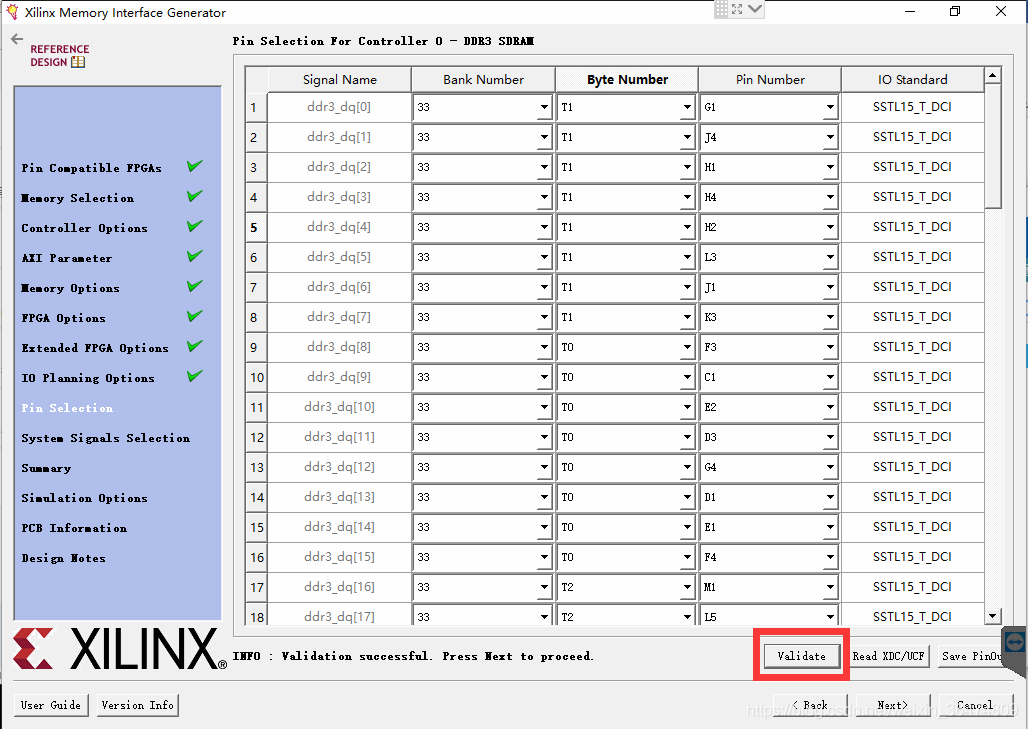The width and height of the screenshot is (1028, 729).
Task: Click IO Standard cell for ddr3_dq[6]
Action: click(x=912, y=286)
